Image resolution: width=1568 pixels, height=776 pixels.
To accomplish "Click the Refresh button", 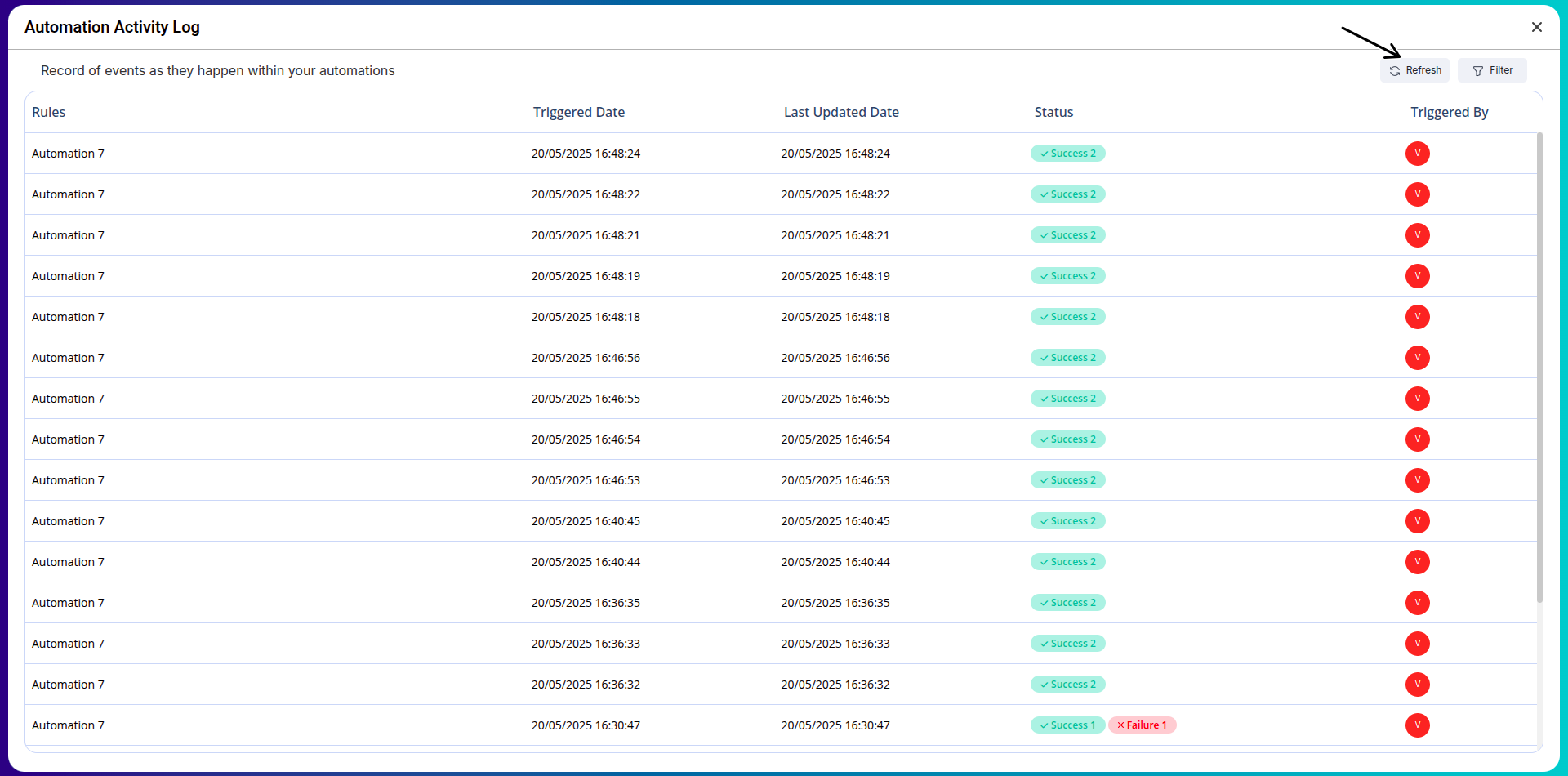I will tap(1414, 70).
